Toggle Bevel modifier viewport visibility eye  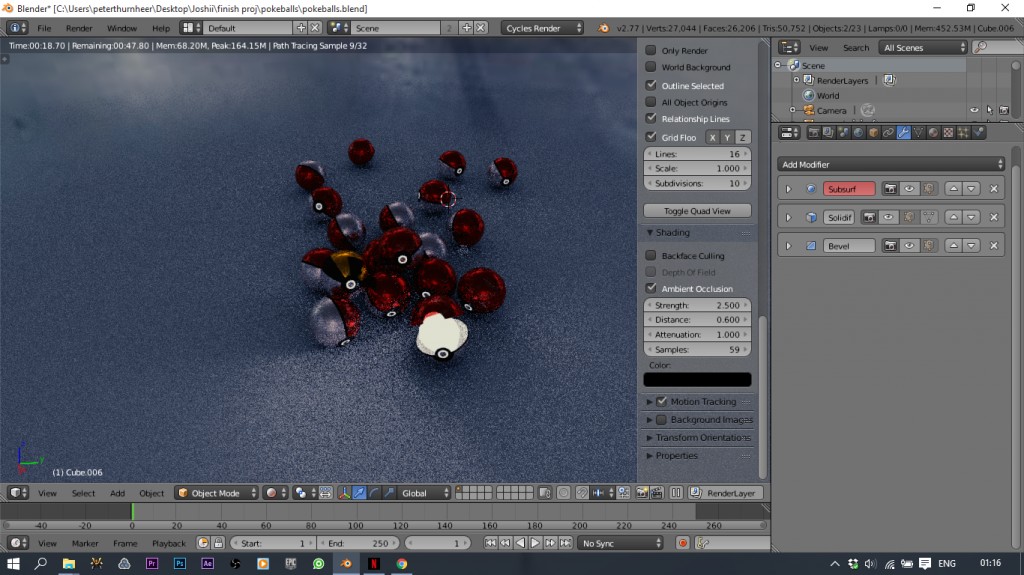909,246
